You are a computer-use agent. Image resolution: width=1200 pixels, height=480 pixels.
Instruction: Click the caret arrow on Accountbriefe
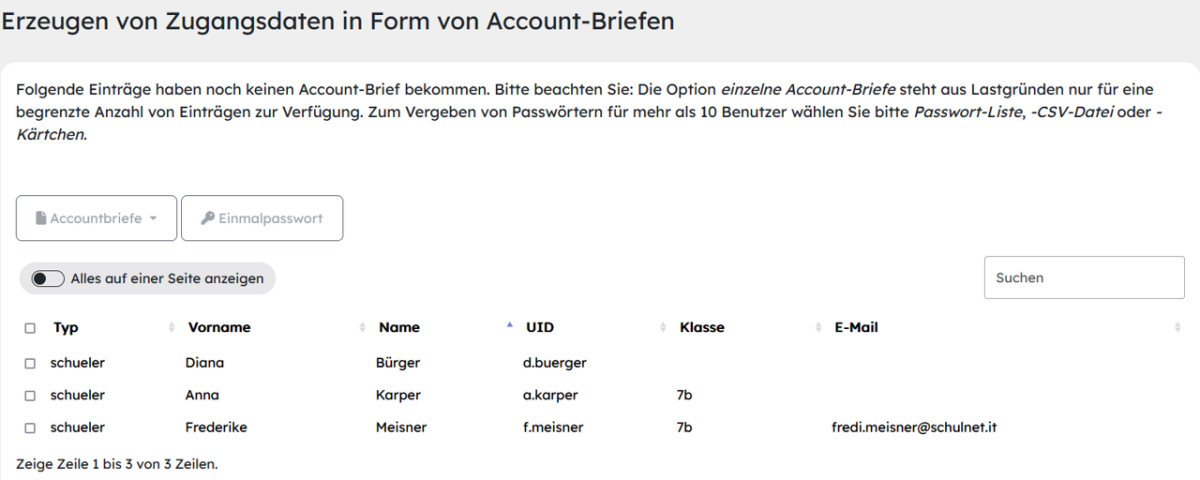(x=153, y=219)
